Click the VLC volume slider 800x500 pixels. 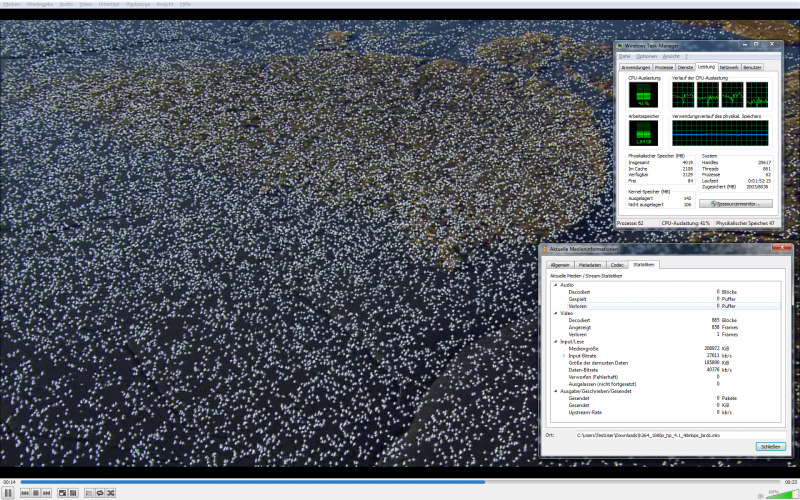780,494
